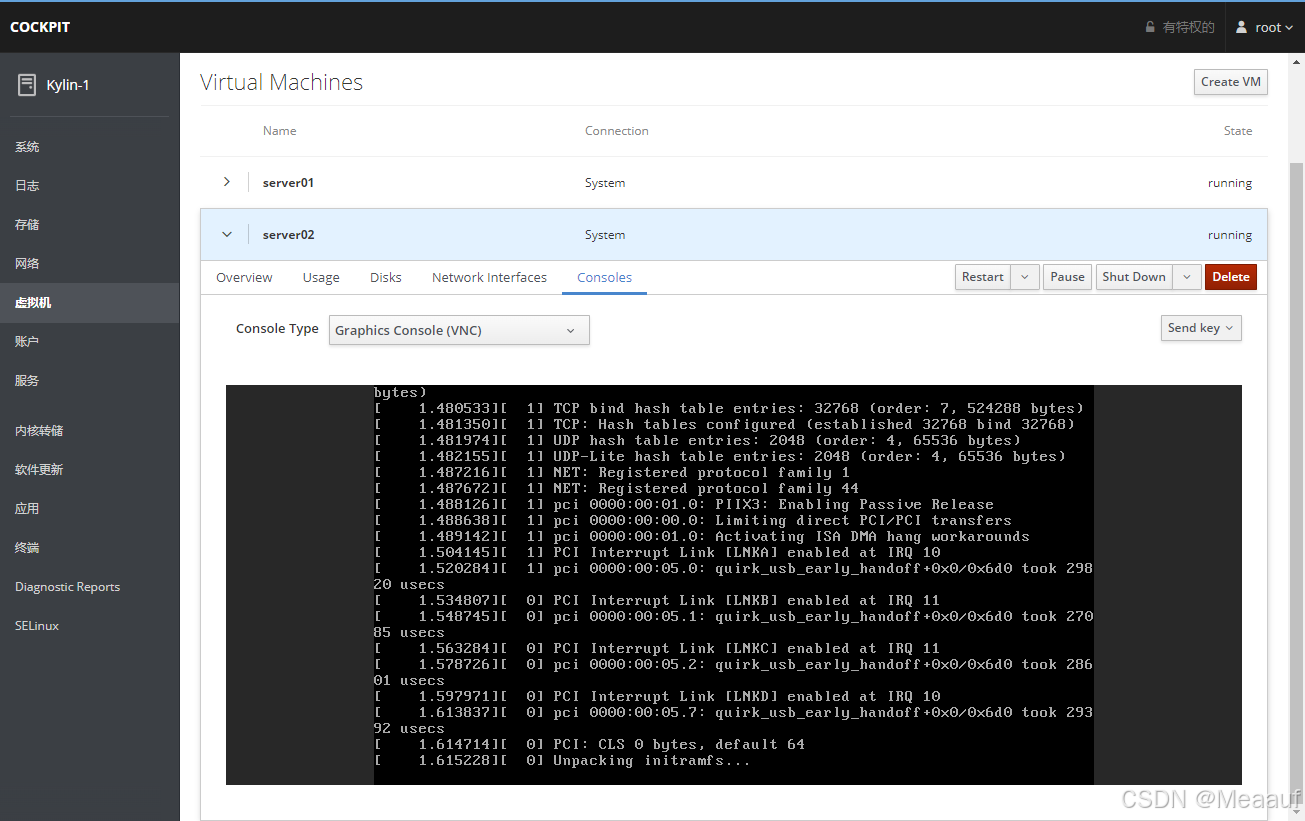This screenshot has height=821, width=1305.
Task: Click server01's running state
Action: click(1230, 183)
